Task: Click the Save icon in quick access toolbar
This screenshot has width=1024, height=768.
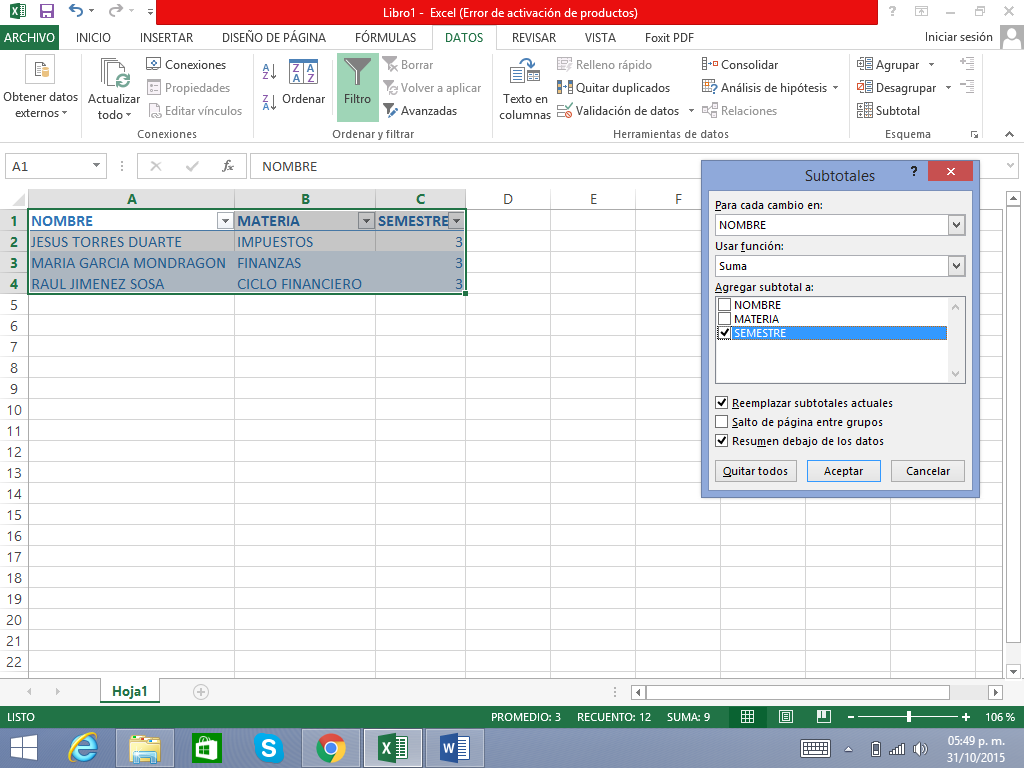Action: (x=47, y=12)
